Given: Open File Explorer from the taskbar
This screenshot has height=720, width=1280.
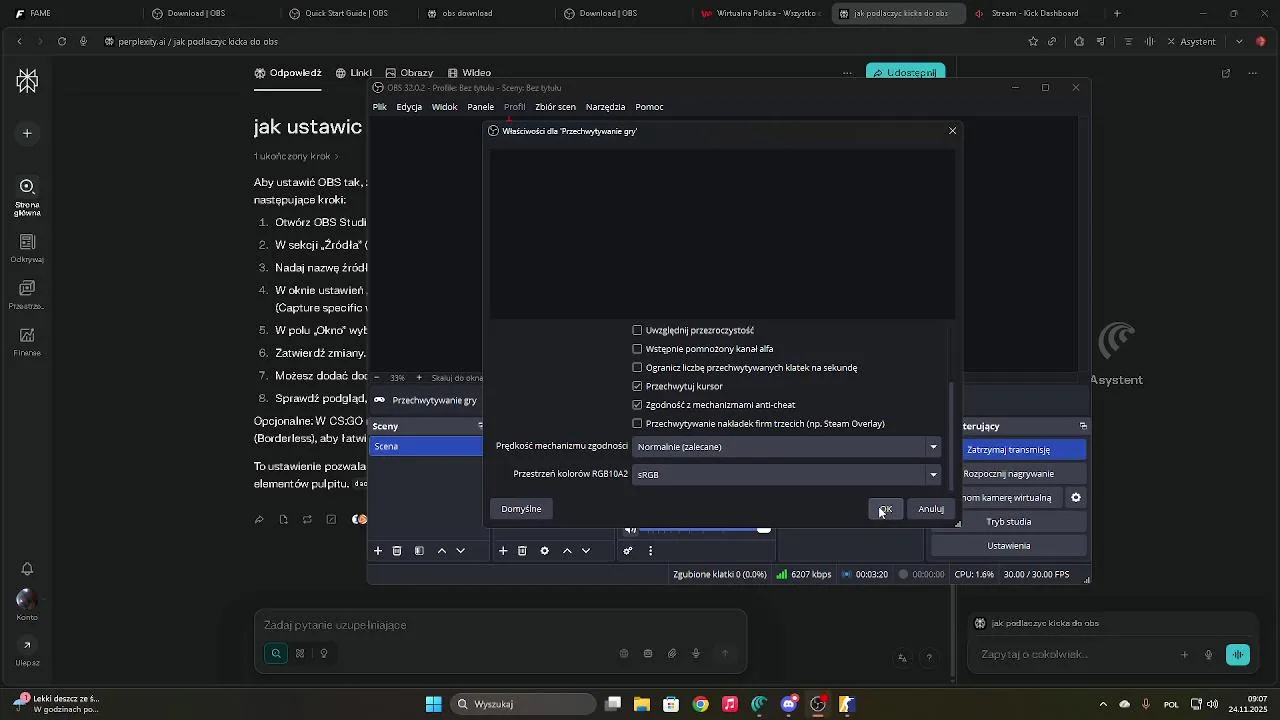Looking at the screenshot, I should [x=642, y=704].
